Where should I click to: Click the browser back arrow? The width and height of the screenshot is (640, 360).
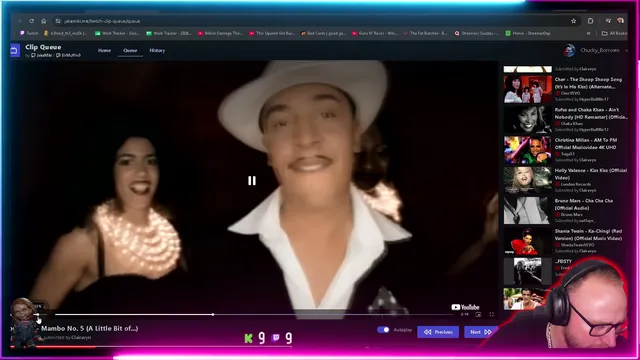coord(19,21)
